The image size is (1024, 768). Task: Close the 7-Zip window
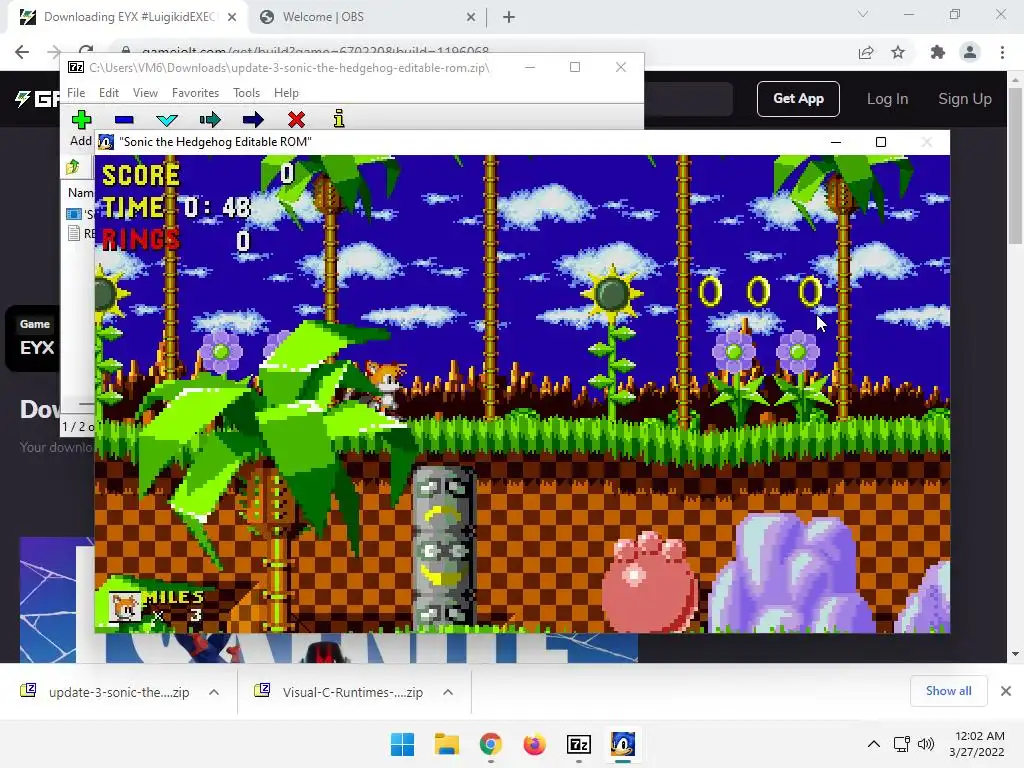(620, 67)
